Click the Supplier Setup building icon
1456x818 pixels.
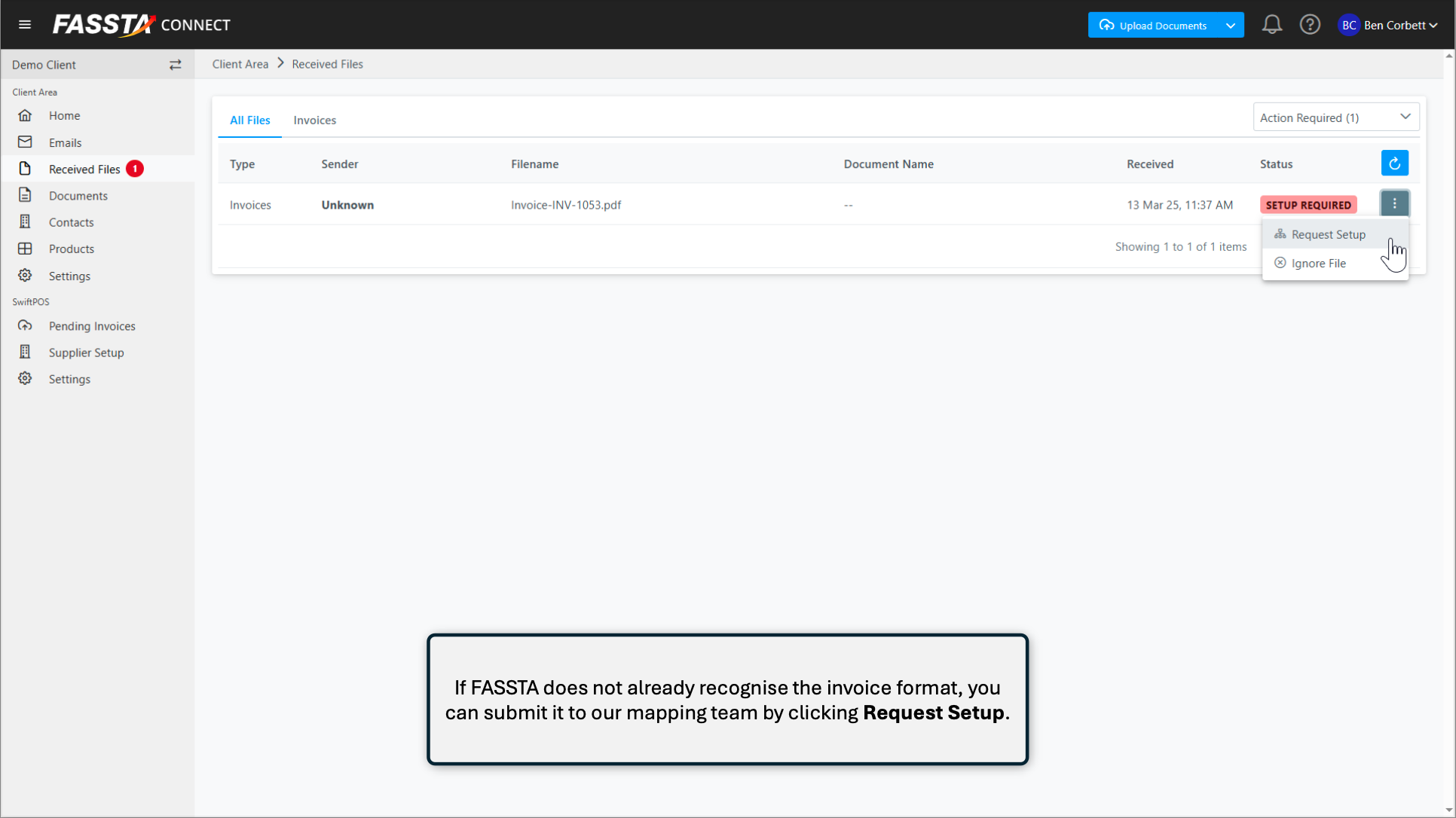[25, 352]
